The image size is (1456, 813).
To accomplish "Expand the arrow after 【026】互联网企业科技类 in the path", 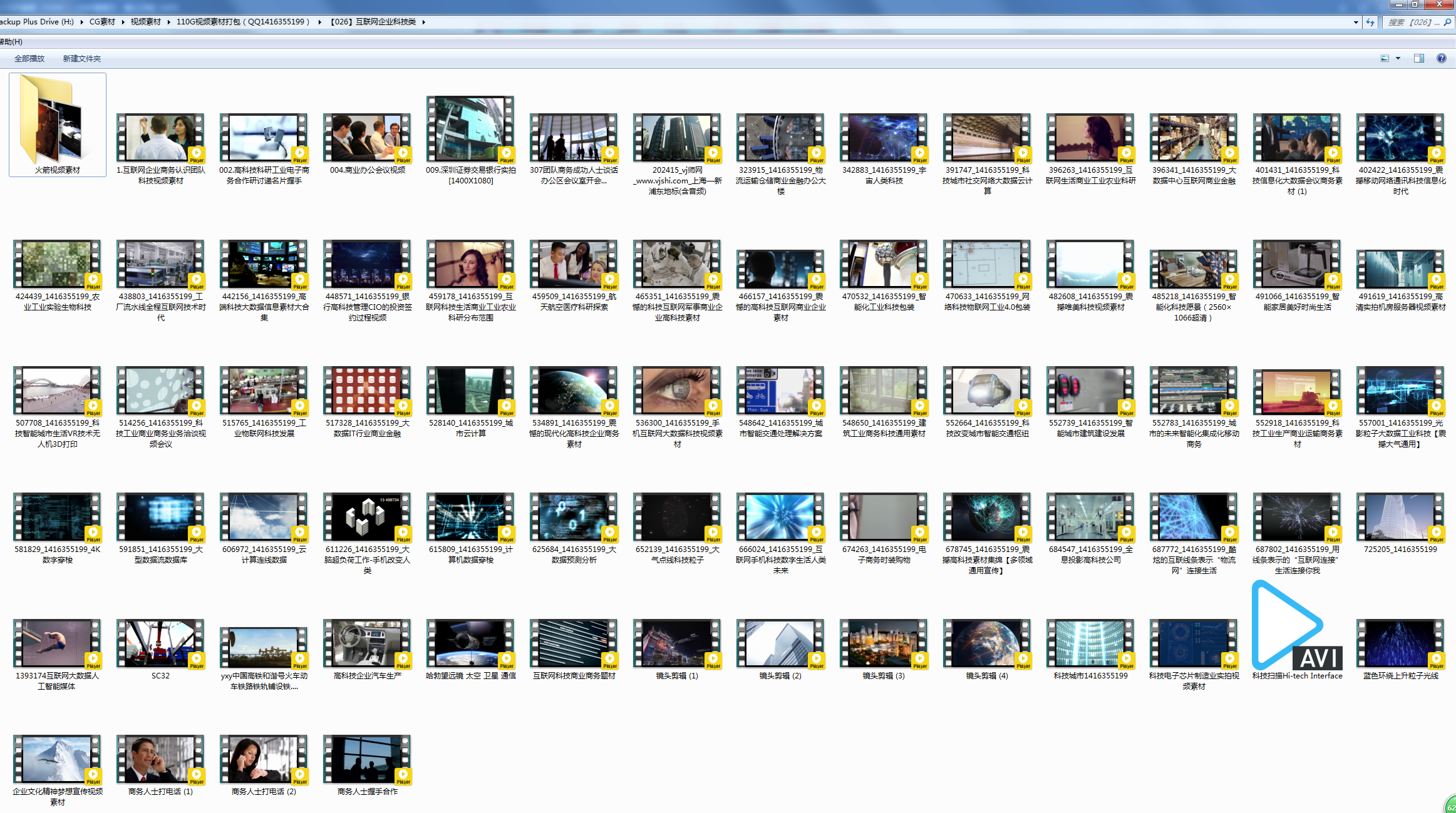I will (x=424, y=22).
